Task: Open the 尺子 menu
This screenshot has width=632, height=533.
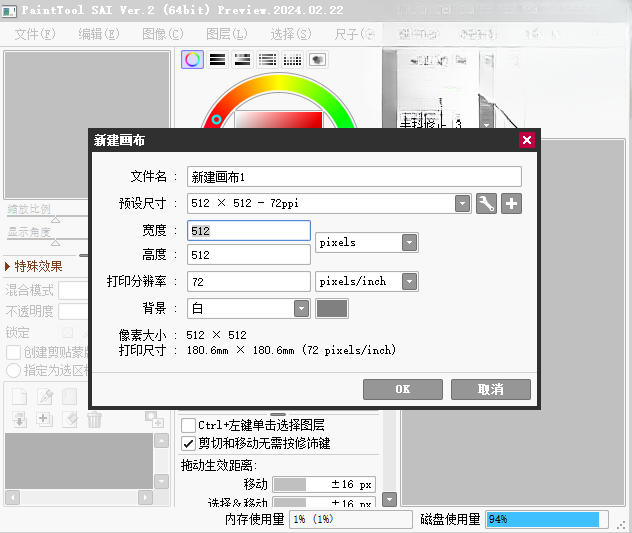Action: tap(354, 34)
